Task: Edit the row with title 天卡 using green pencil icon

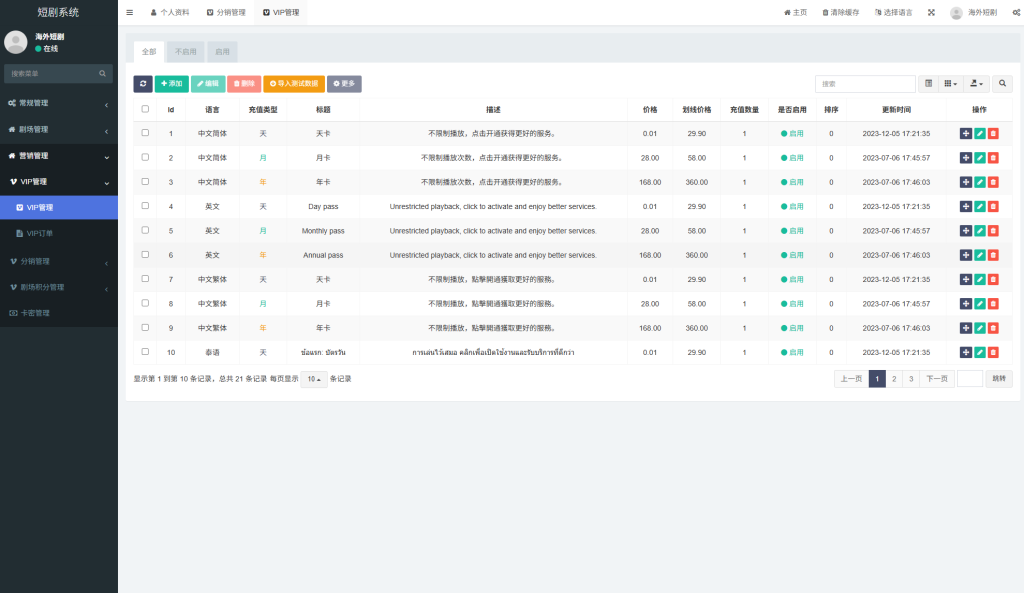Action: 980,133
